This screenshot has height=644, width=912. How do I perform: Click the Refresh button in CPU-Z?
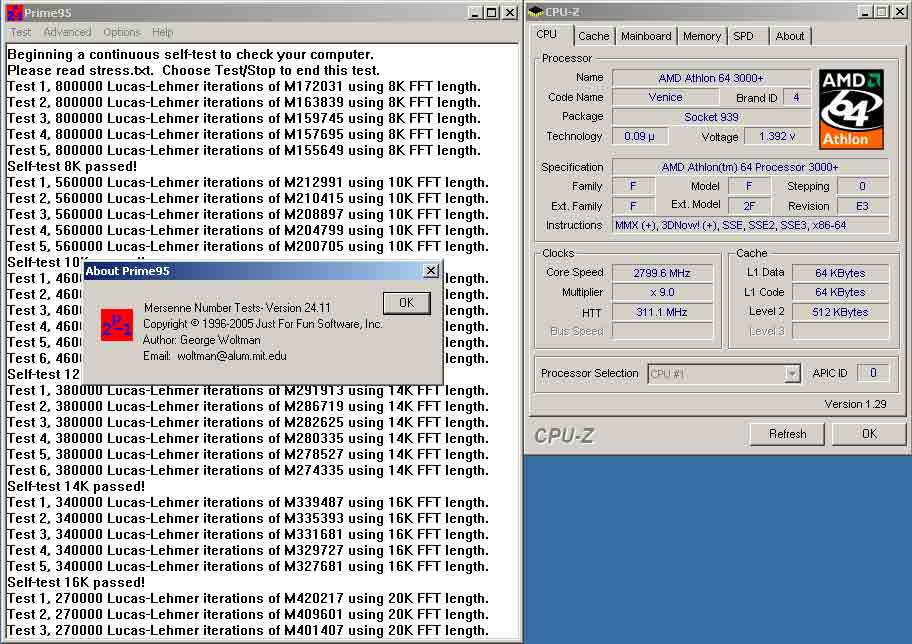tap(787, 434)
